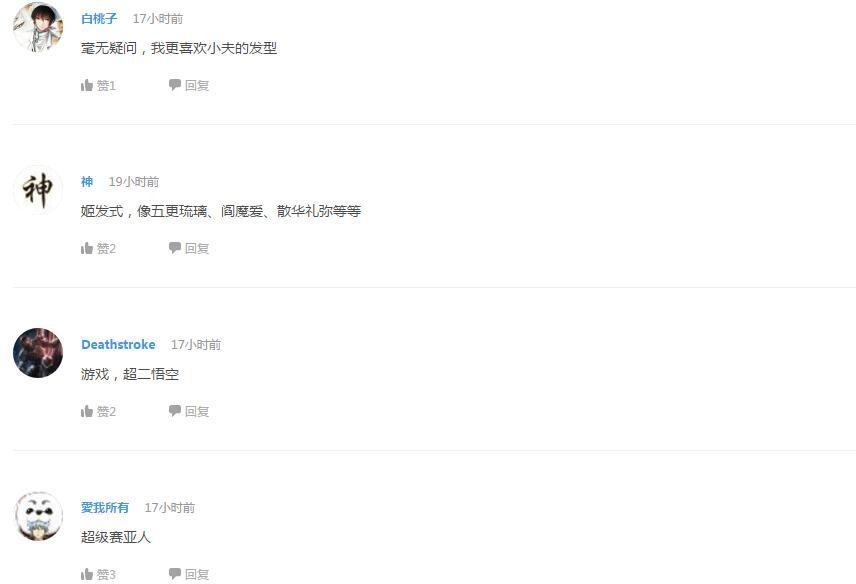Click reply bubble icon under 白桃子's comment
Image resolution: width=856 pixels, height=584 pixels.
pyautogui.click(x=175, y=85)
